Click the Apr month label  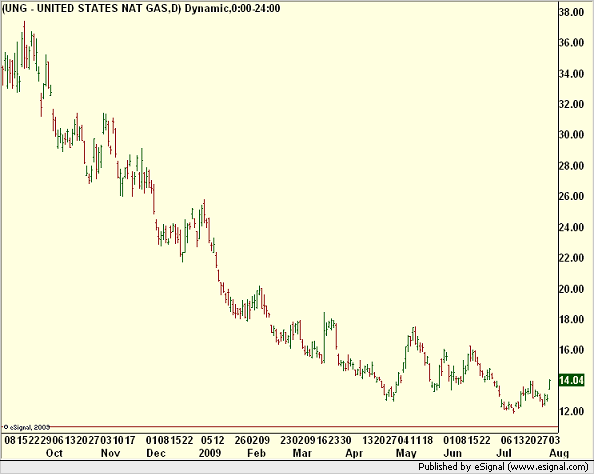click(x=354, y=453)
